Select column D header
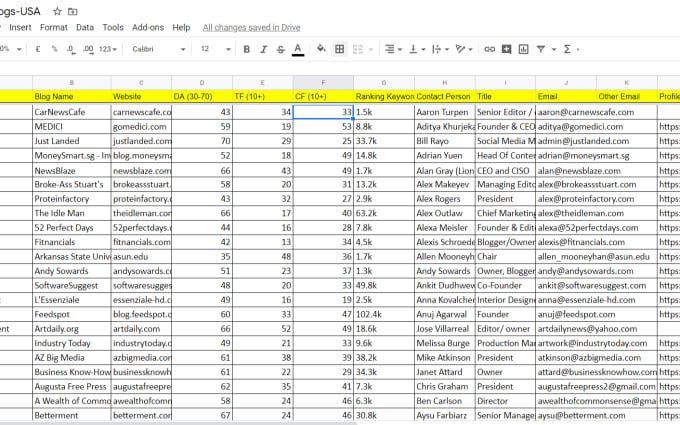The image size is (680, 425). pos(202,82)
